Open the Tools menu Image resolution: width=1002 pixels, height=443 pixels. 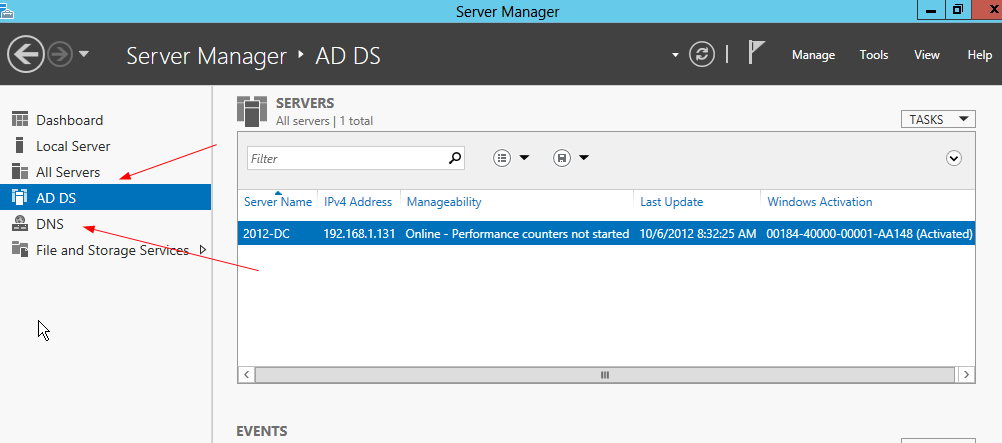click(874, 55)
